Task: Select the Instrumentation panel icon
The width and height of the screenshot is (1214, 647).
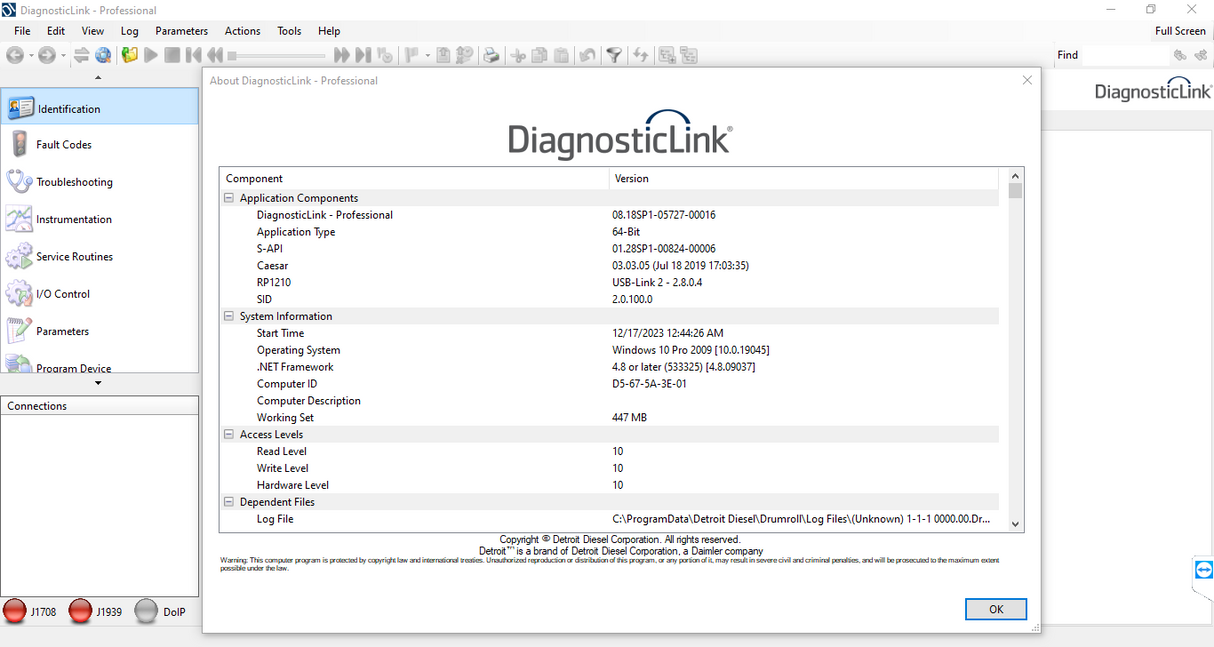Action: [x=19, y=219]
